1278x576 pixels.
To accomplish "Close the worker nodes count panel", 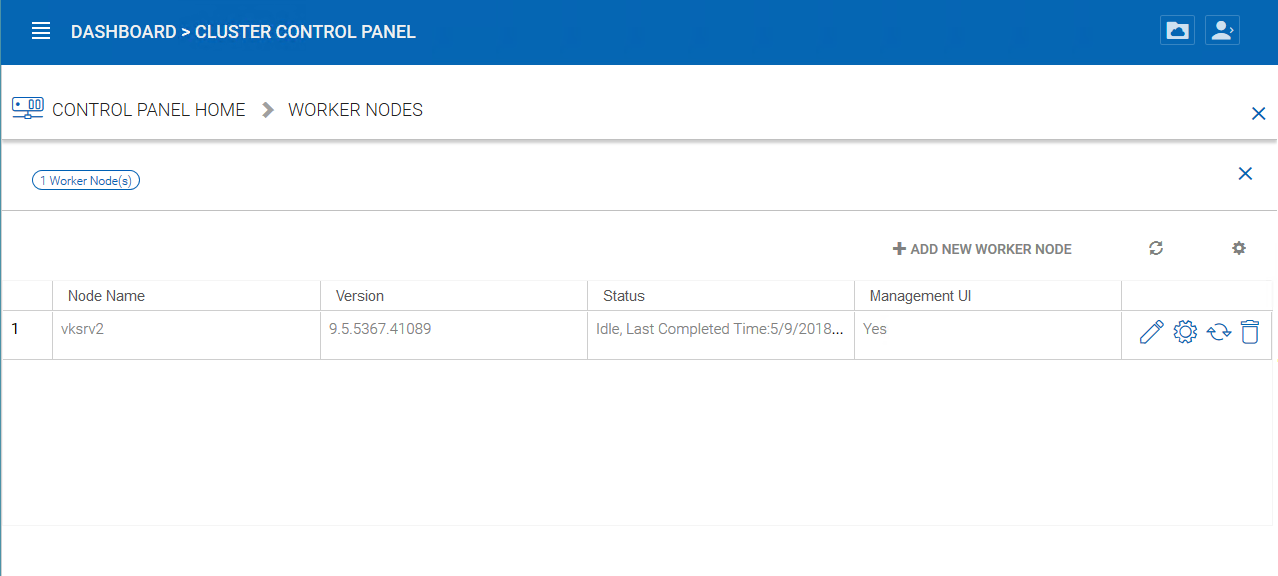I will click(x=1245, y=174).
